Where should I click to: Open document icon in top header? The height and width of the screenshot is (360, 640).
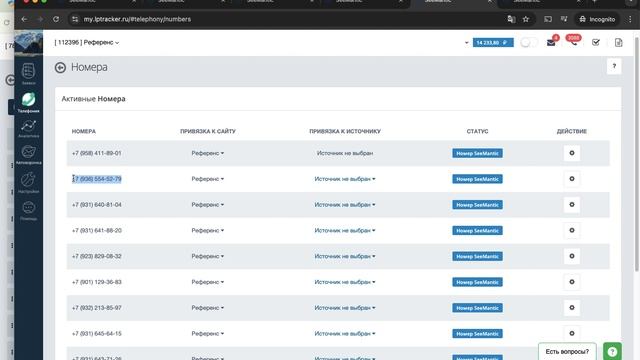[x=618, y=42]
